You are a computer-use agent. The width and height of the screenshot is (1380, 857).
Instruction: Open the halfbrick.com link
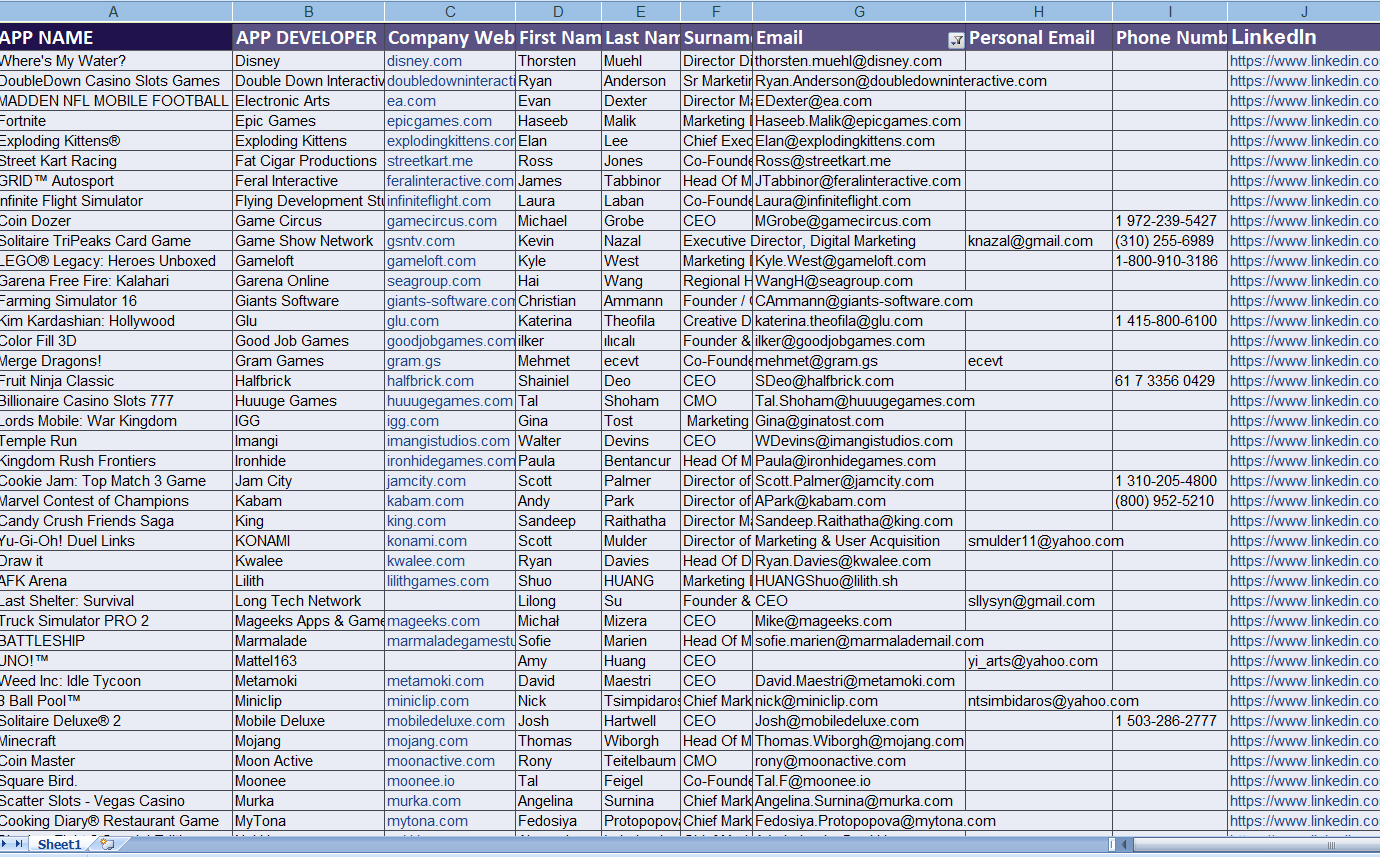(431, 381)
